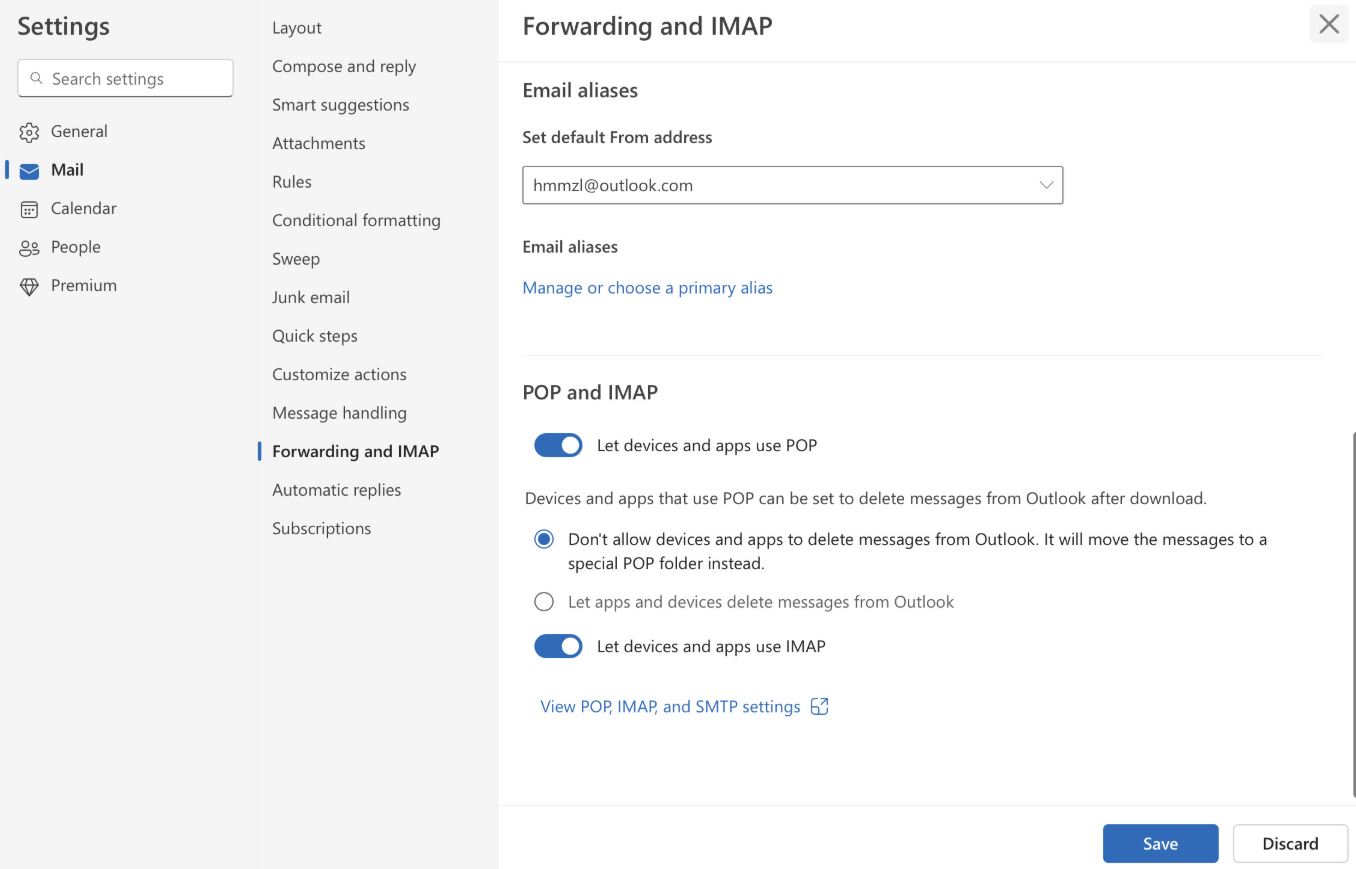The image size is (1356, 869).
Task: Click in the Search settings field
Action: point(125,78)
